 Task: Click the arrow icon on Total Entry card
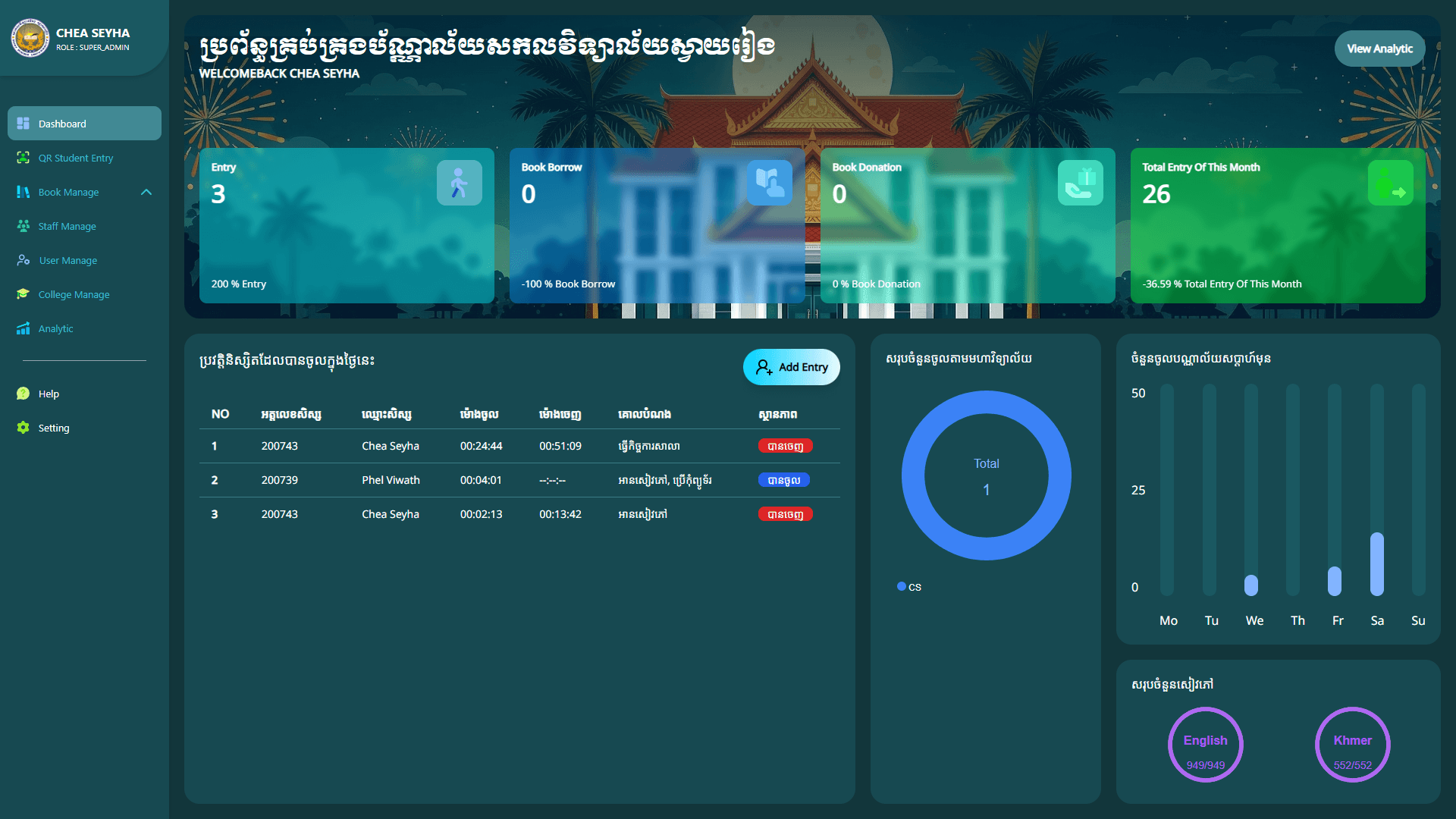click(x=1390, y=182)
